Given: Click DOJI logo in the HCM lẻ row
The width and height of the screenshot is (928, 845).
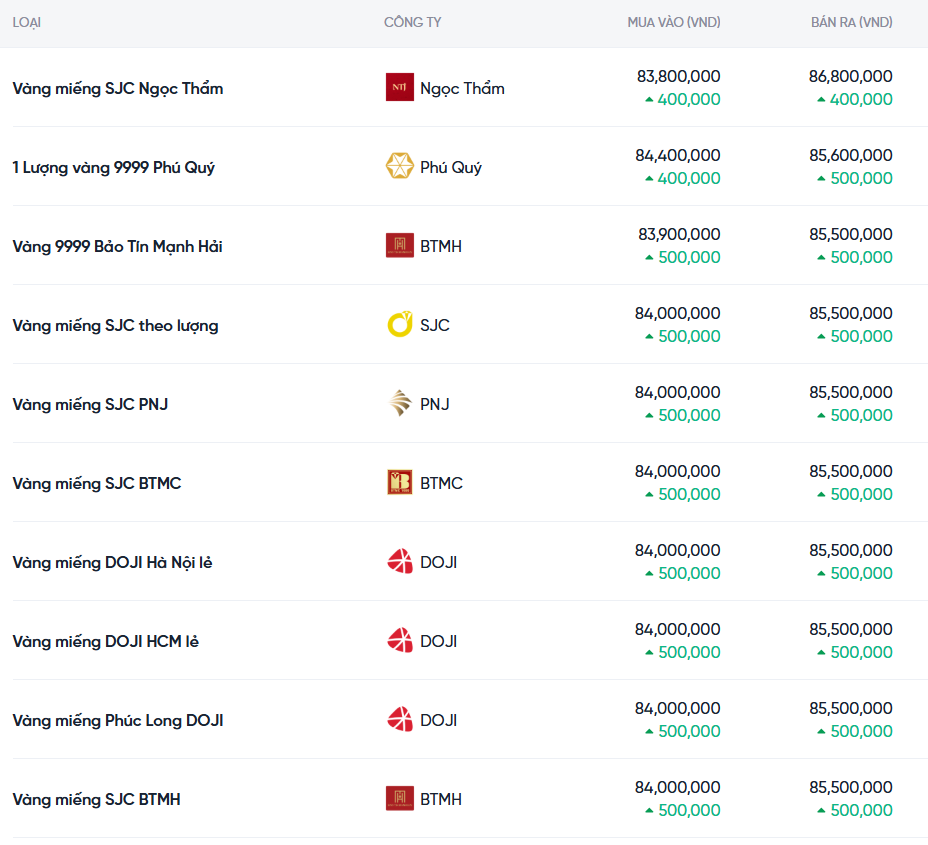Looking at the screenshot, I should point(399,641).
